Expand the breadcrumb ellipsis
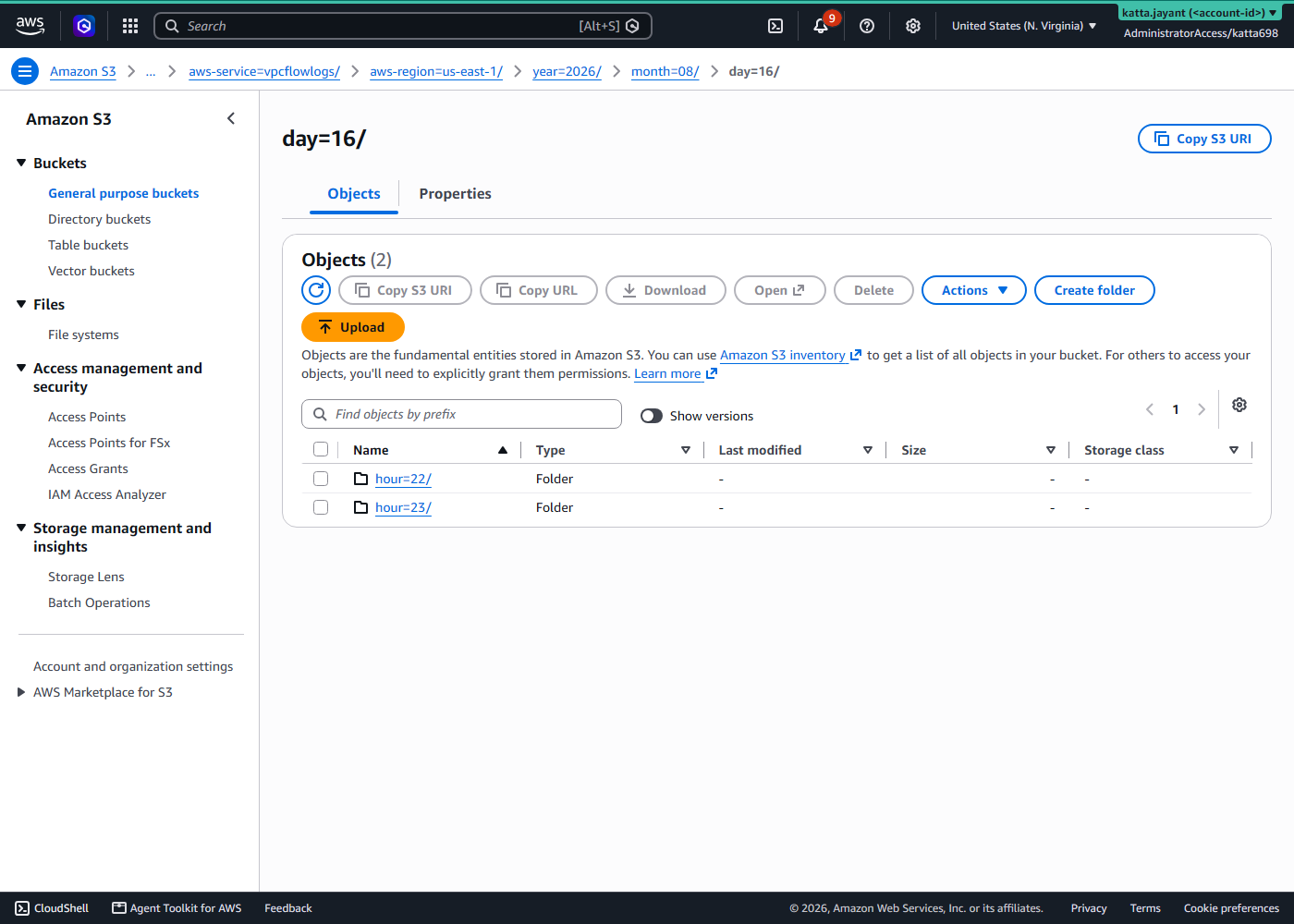1294x924 pixels. tap(151, 71)
